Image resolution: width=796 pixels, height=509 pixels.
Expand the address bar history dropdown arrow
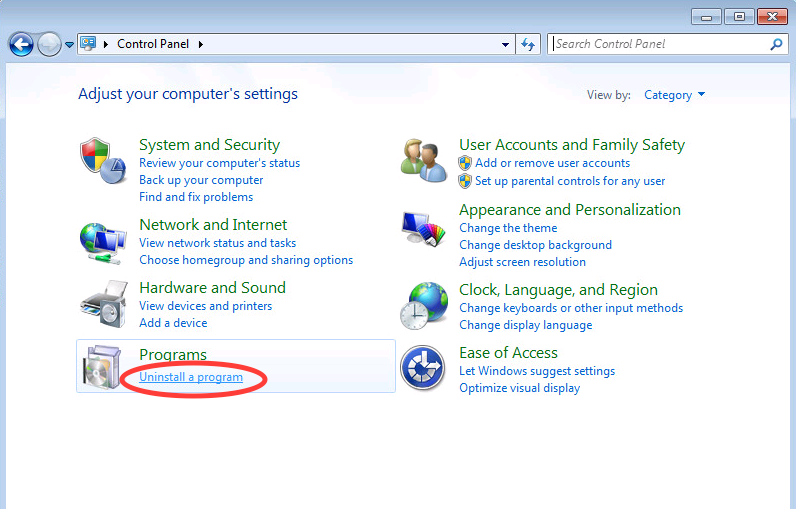click(x=505, y=44)
